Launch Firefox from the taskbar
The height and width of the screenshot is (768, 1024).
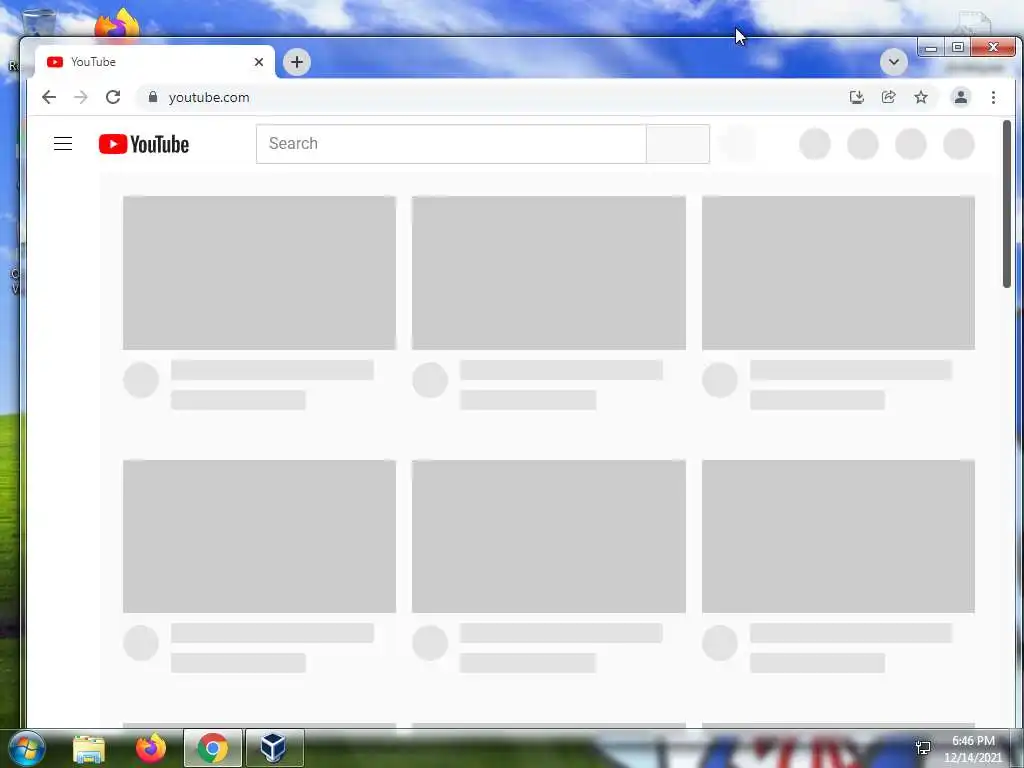pos(151,748)
